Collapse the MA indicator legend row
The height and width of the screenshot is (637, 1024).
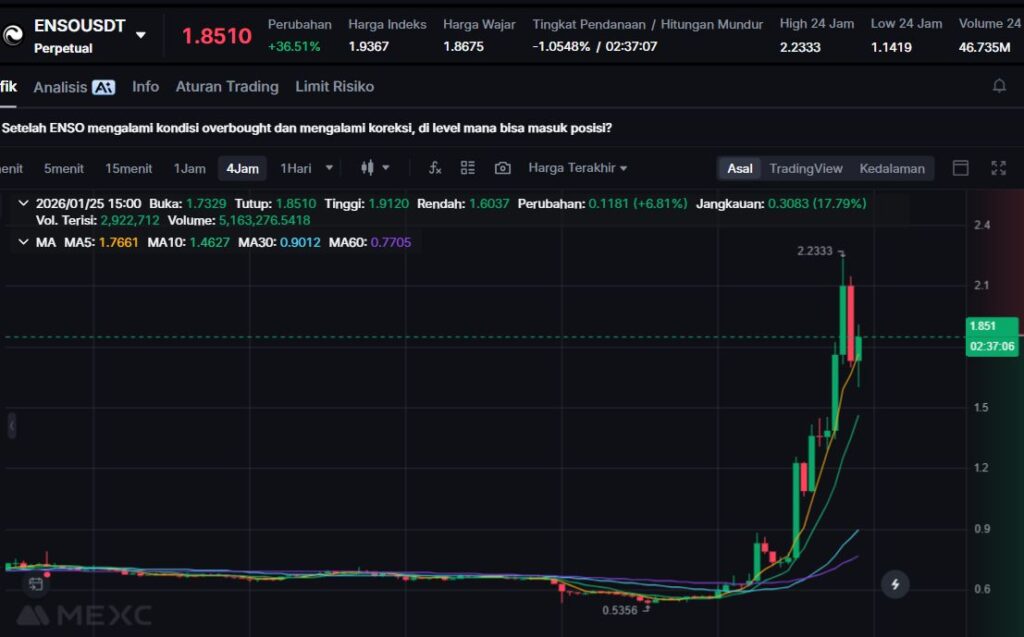(x=23, y=242)
